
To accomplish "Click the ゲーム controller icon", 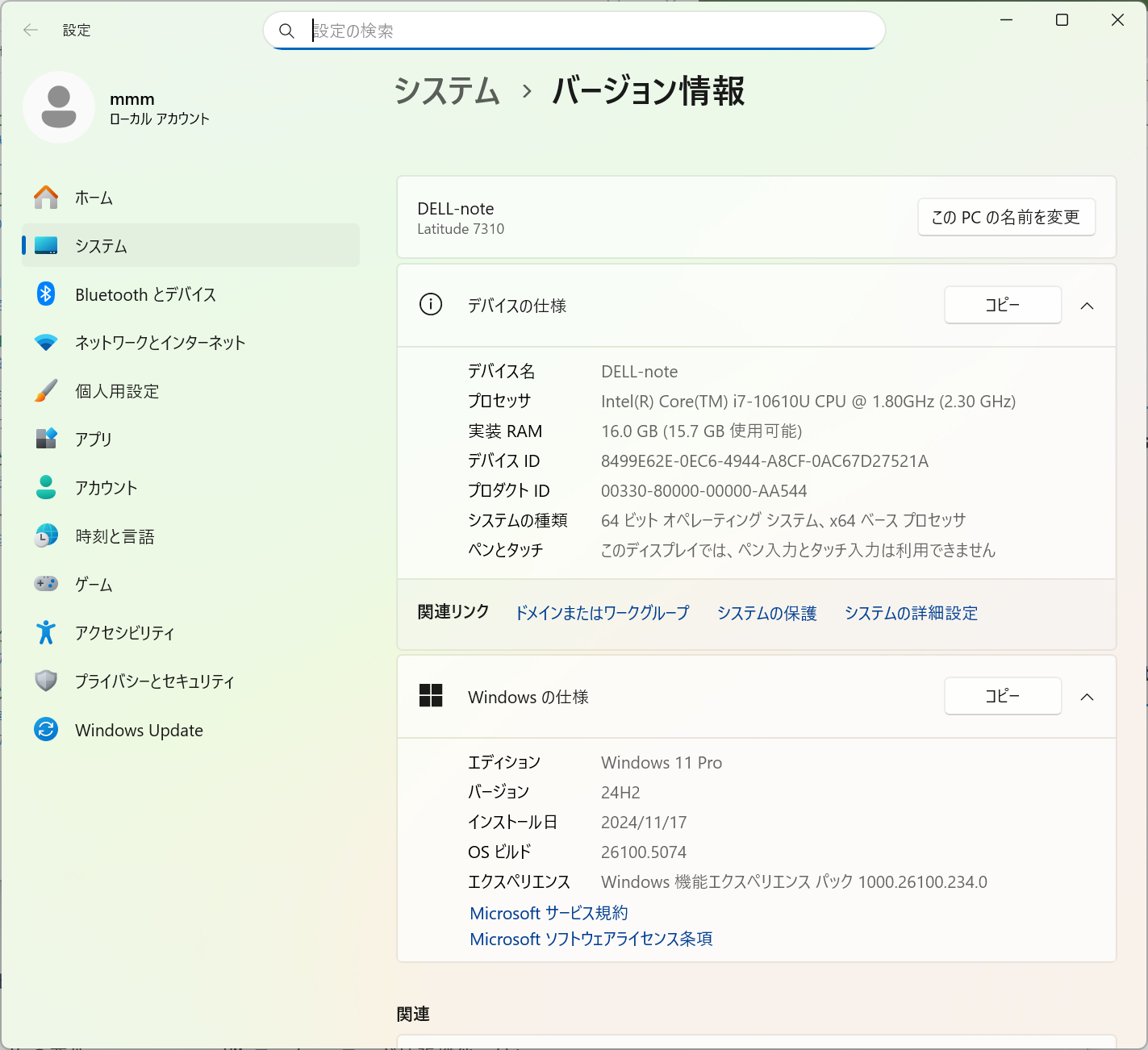I will [46, 584].
